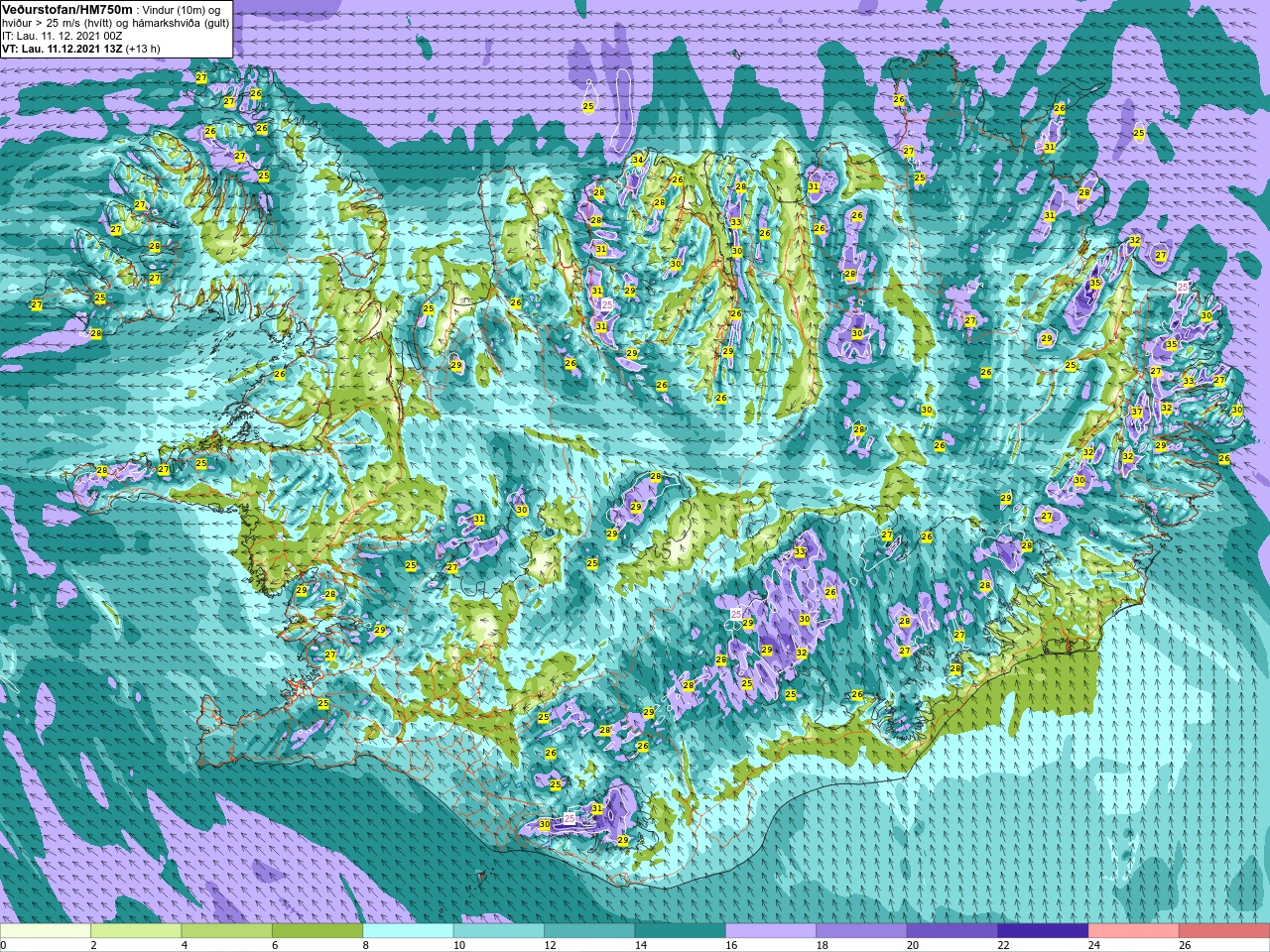1270x952 pixels.
Task: Click the 'Vindur (10m) og' description text
Action: 183,9
